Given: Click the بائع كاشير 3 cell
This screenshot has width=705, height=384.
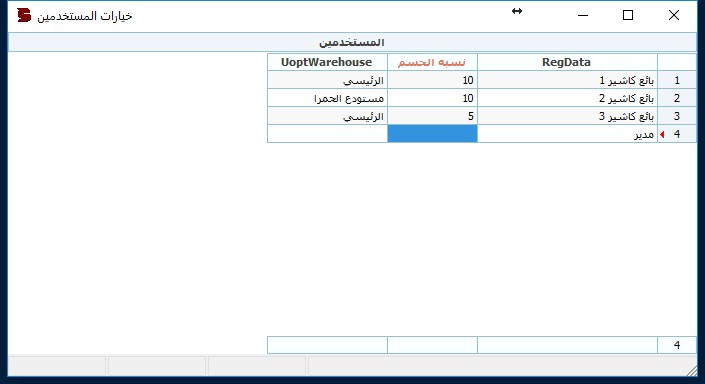Looking at the screenshot, I should click(x=567, y=116).
